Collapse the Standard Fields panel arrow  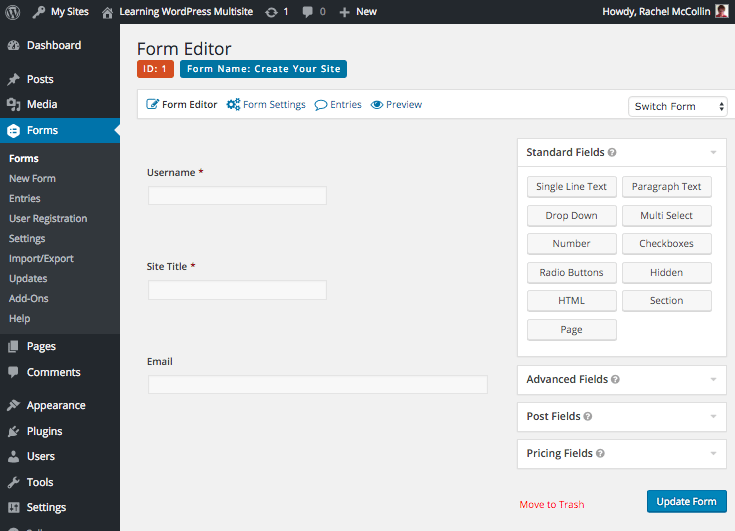click(713, 152)
